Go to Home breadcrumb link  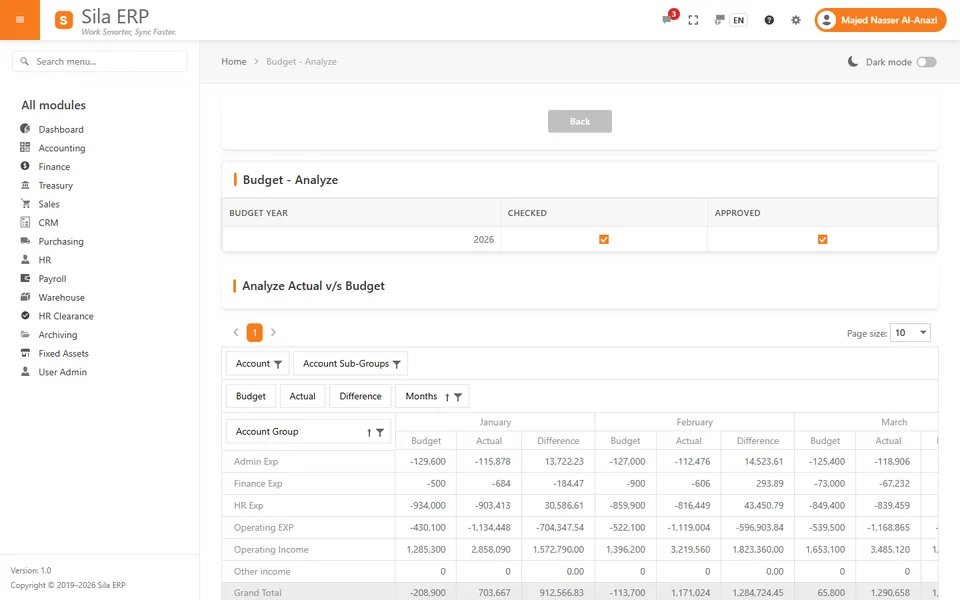[x=234, y=61]
